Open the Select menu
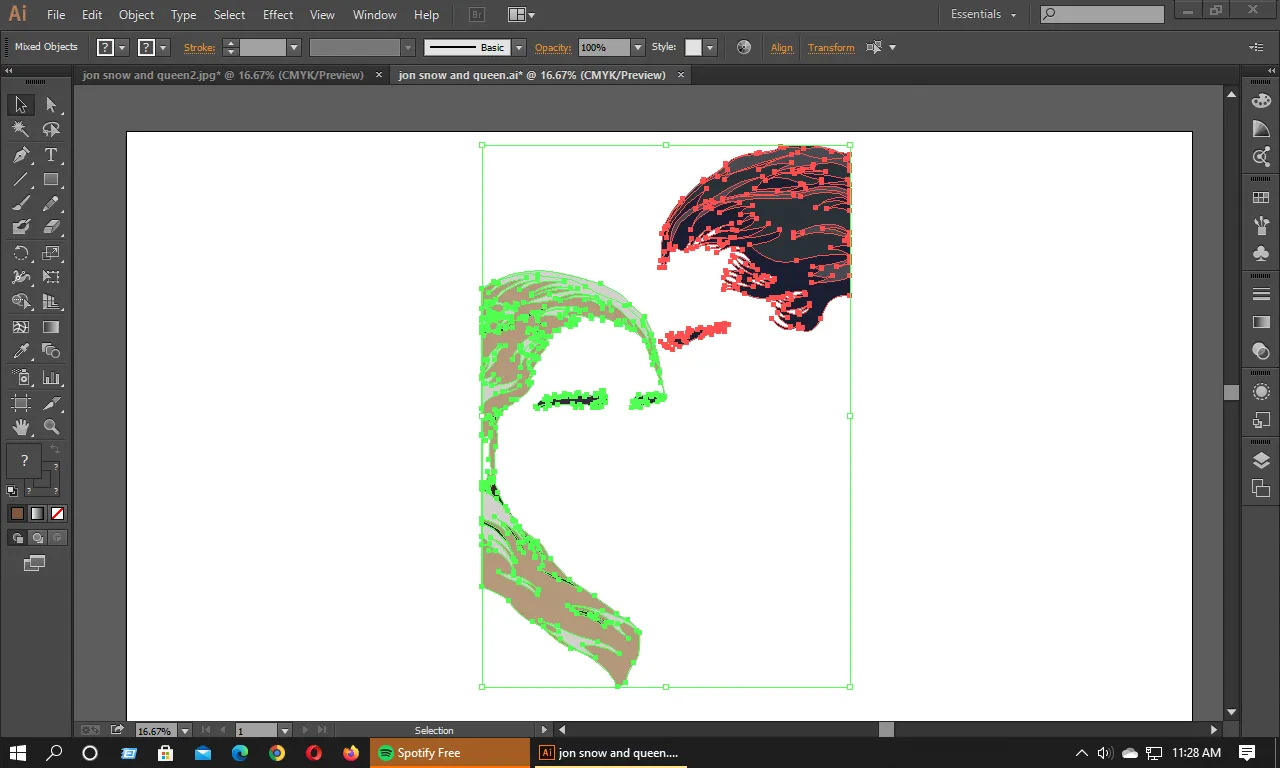Image resolution: width=1280 pixels, height=768 pixels. tap(229, 15)
